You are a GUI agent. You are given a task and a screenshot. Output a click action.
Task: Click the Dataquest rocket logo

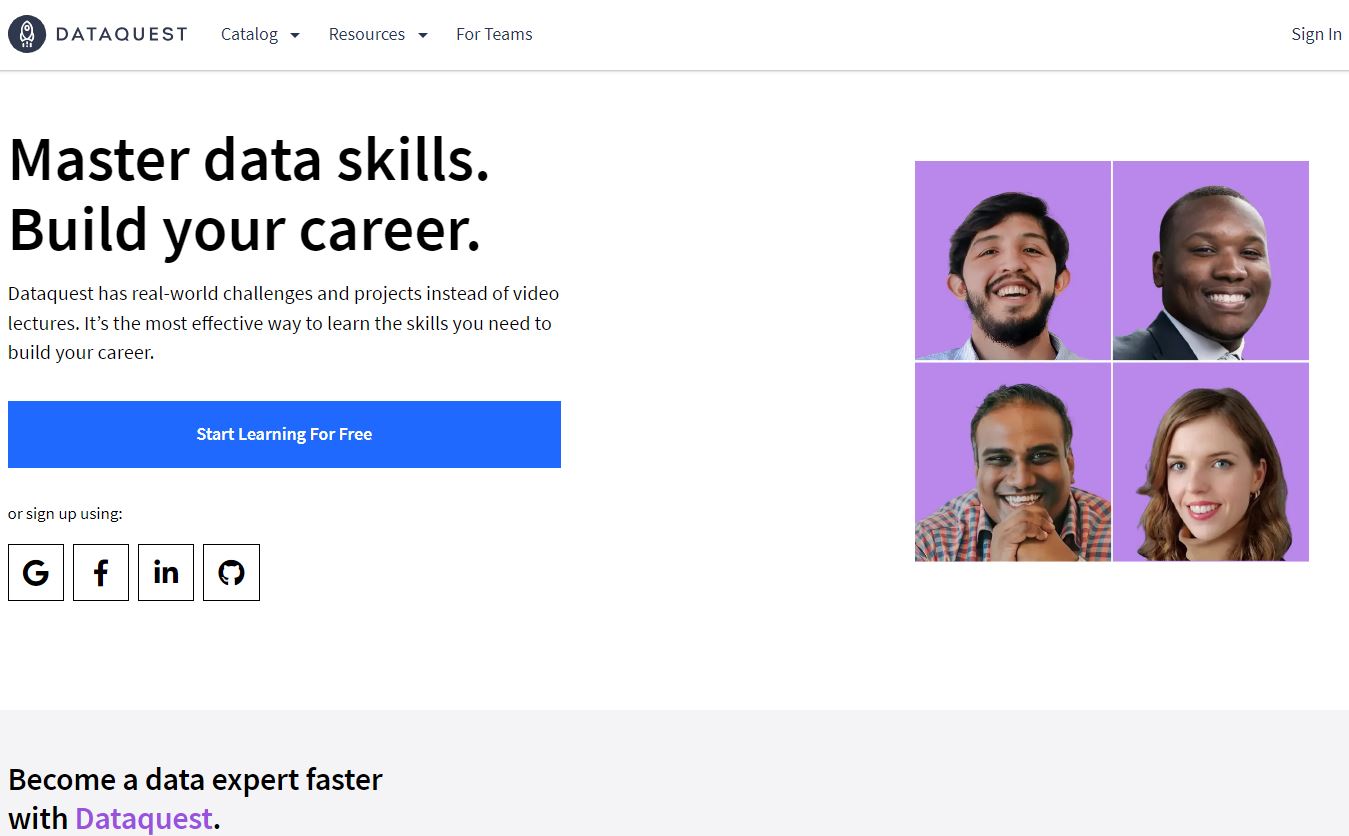click(27, 33)
